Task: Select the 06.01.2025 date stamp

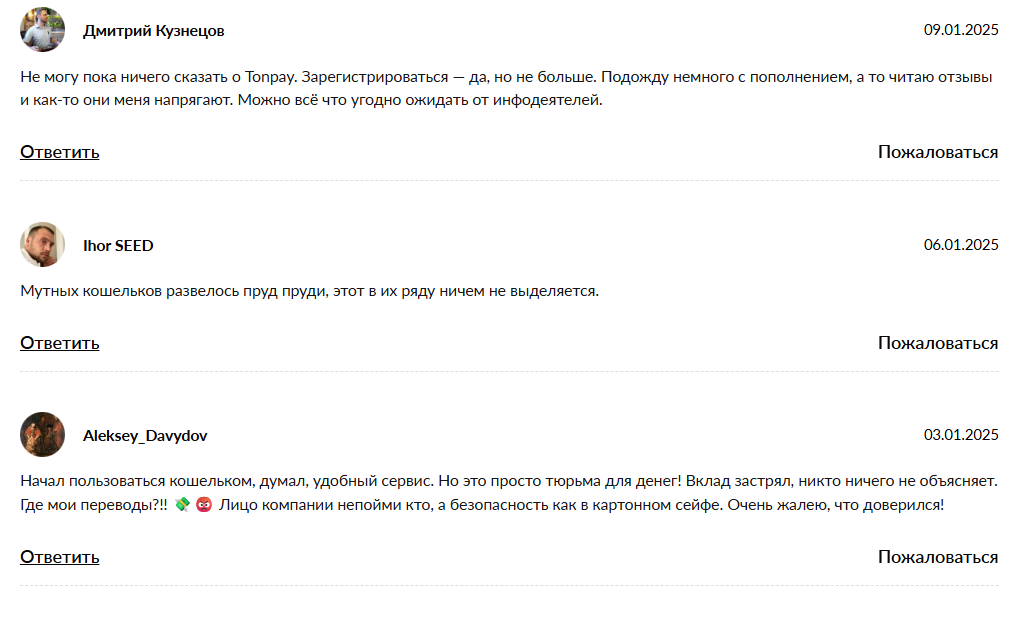Action: pyautogui.click(x=961, y=245)
